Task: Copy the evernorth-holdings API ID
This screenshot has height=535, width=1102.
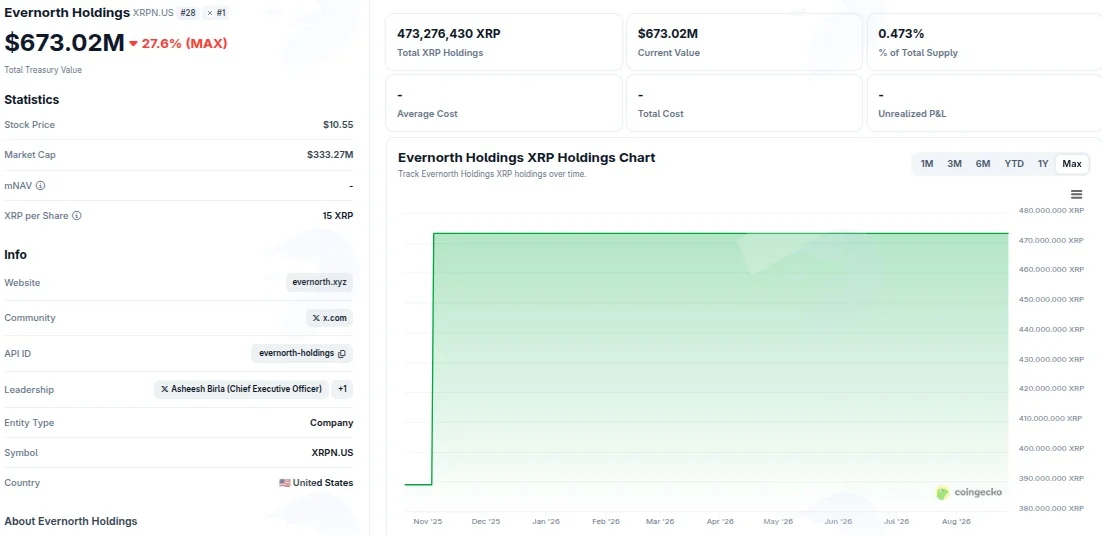Action: [x=342, y=354]
